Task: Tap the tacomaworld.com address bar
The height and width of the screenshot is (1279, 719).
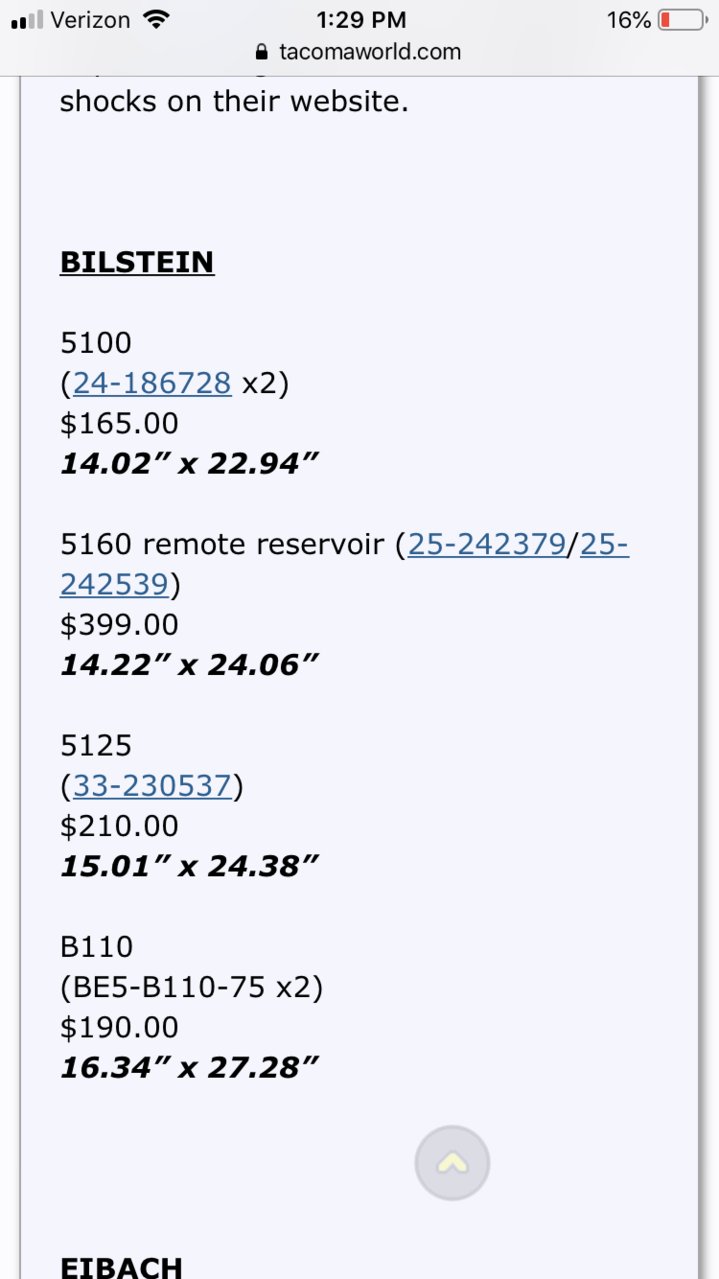Action: 359,52
